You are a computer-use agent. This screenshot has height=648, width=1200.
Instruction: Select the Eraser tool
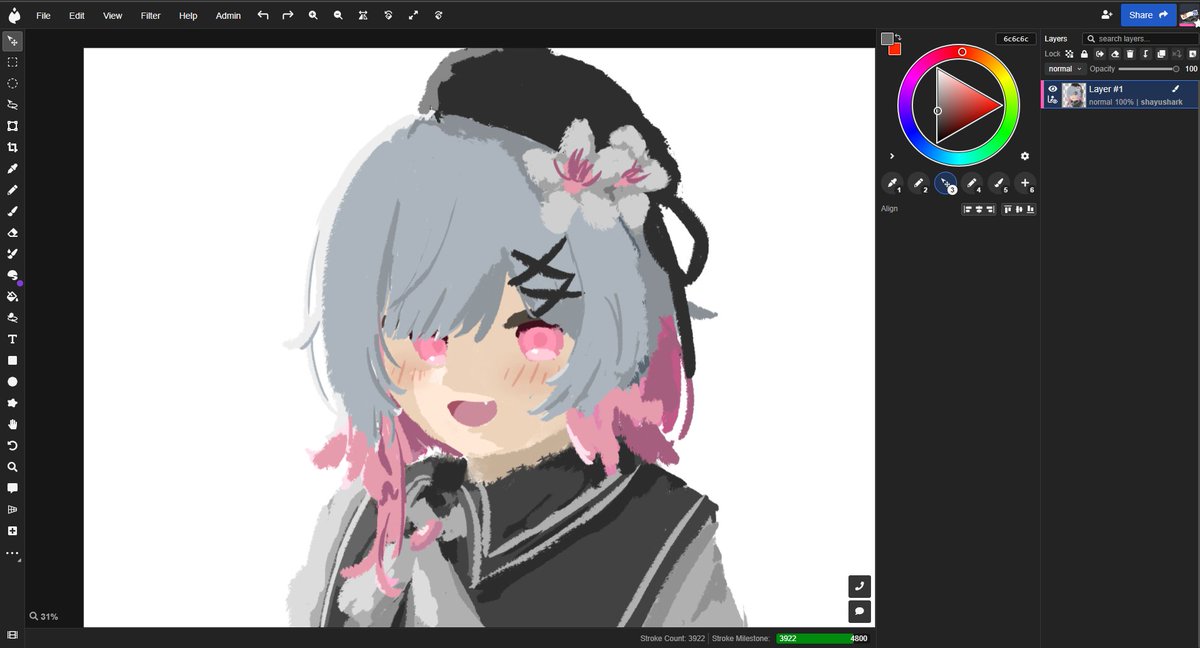pos(12,232)
